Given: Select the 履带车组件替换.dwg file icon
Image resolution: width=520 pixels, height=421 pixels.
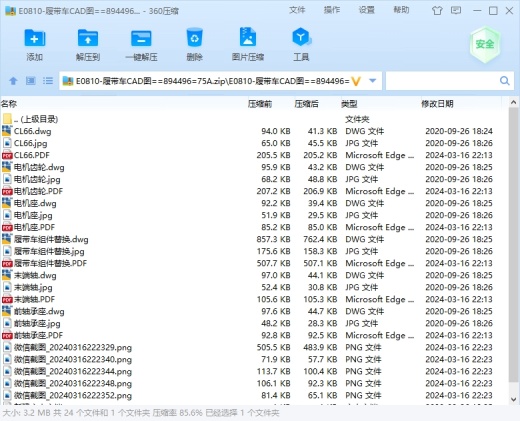Looking at the screenshot, I should (x=7, y=239).
